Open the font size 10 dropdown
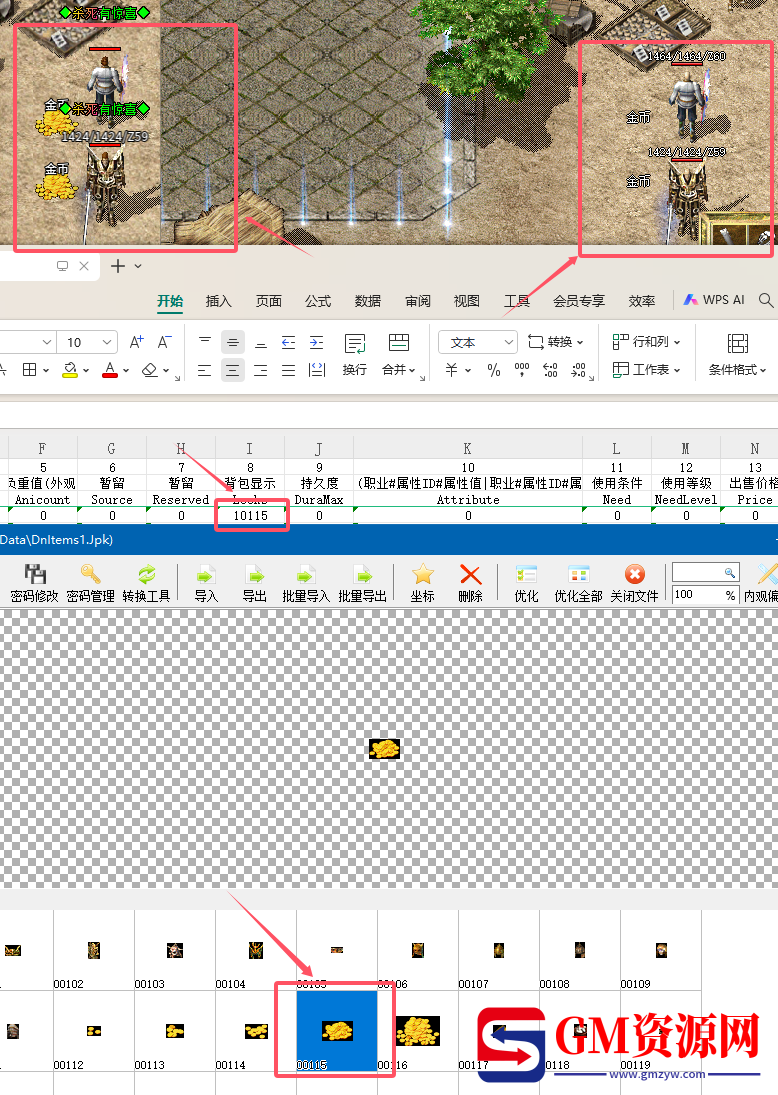 coord(106,342)
